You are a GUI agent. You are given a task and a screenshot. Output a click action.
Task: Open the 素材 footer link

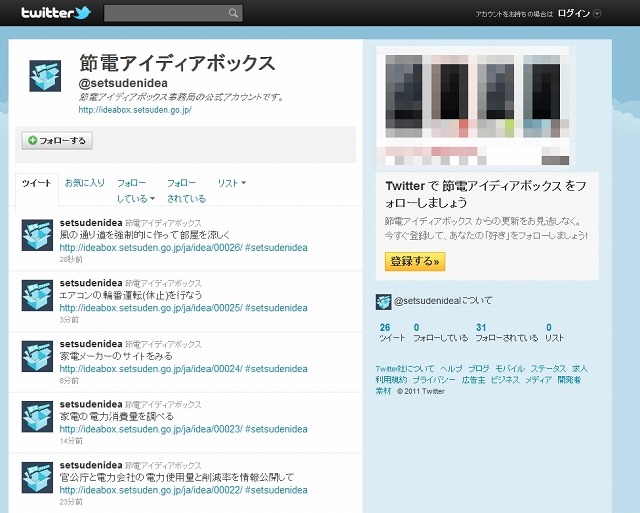[x=383, y=391]
